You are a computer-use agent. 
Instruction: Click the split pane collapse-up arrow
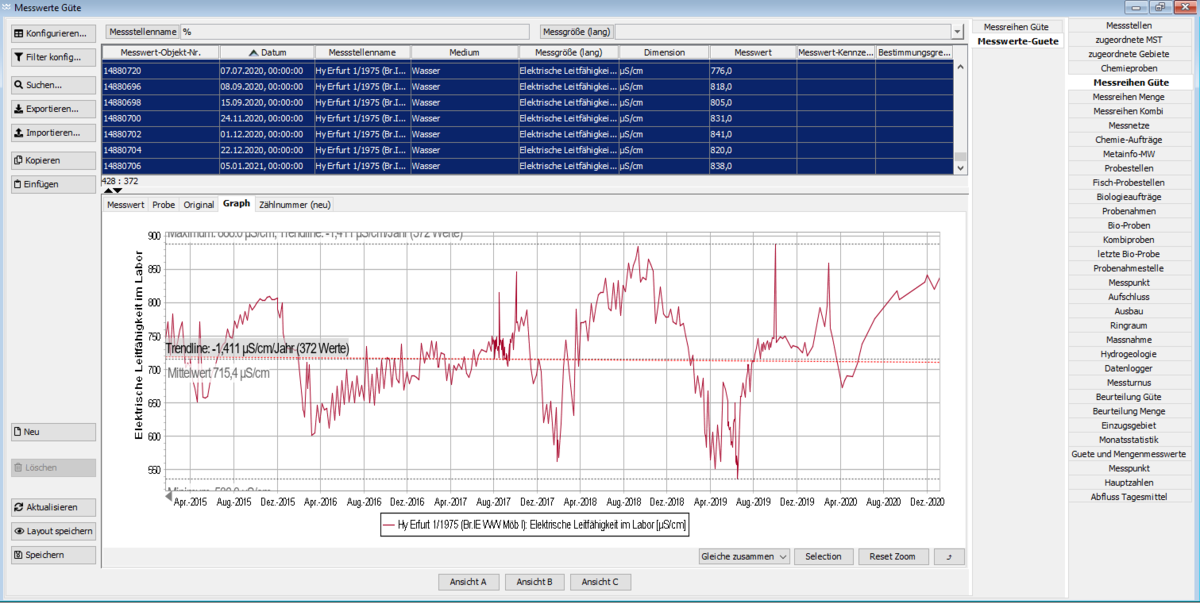(x=108, y=190)
